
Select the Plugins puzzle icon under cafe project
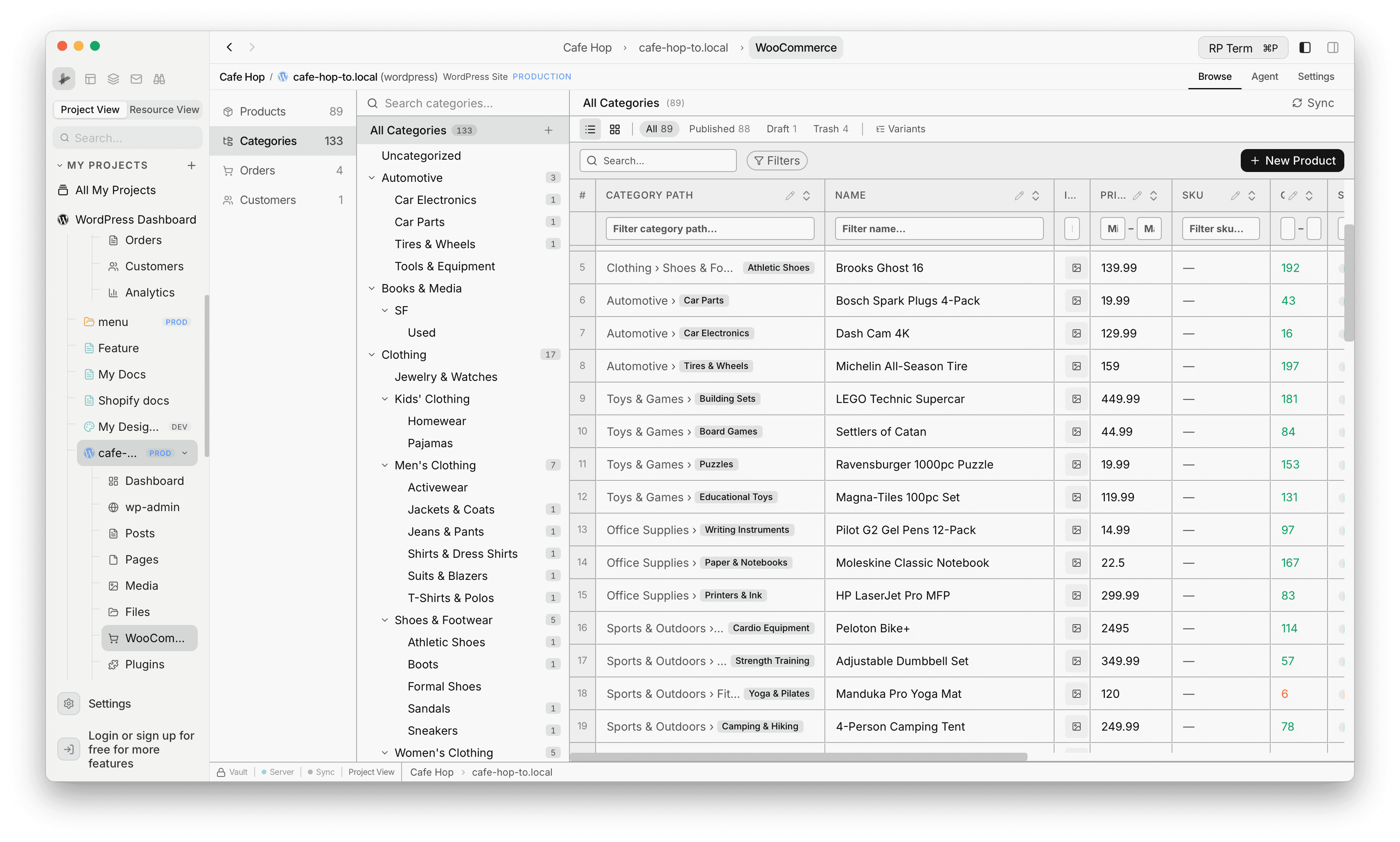(113, 664)
